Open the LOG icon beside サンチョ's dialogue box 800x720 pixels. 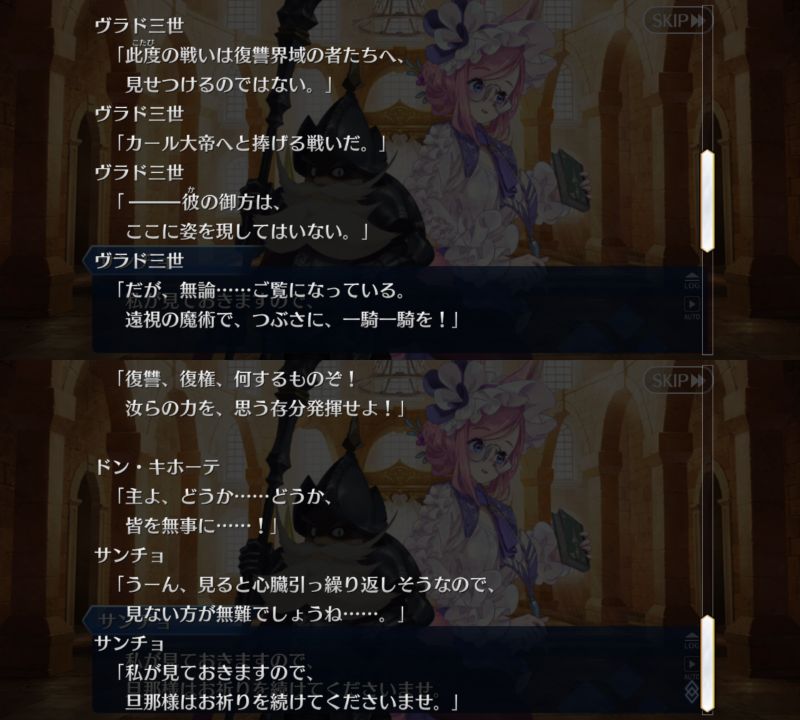(691, 641)
